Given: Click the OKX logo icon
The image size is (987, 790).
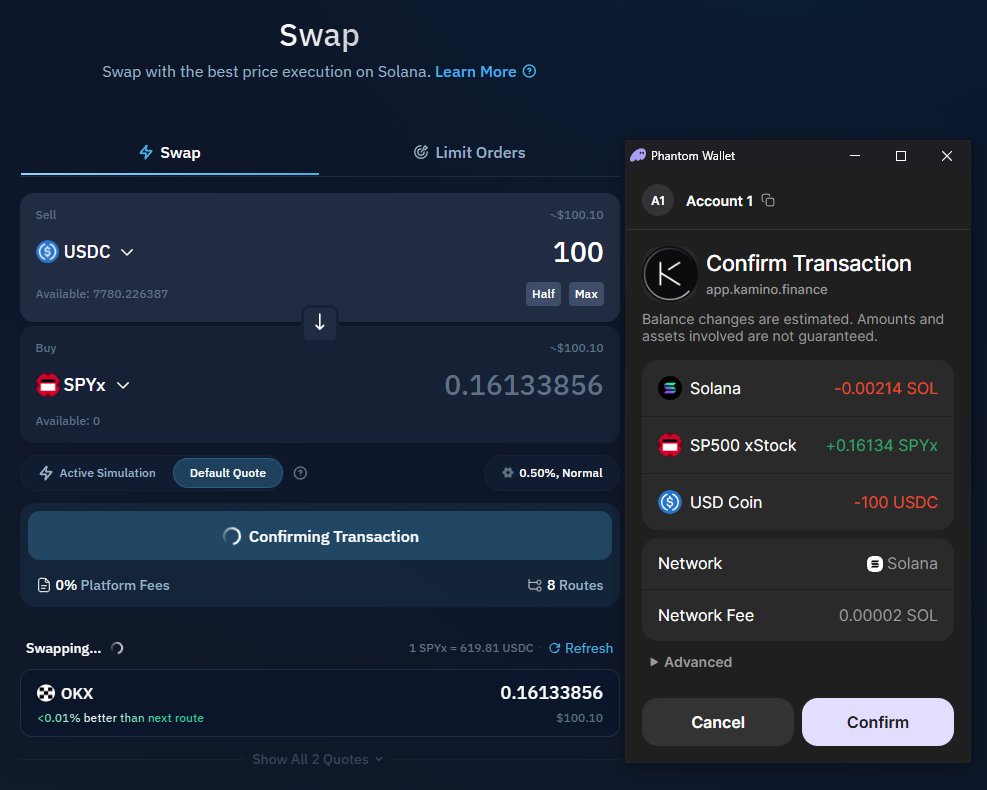Looking at the screenshot, I should tap(46, 694).
